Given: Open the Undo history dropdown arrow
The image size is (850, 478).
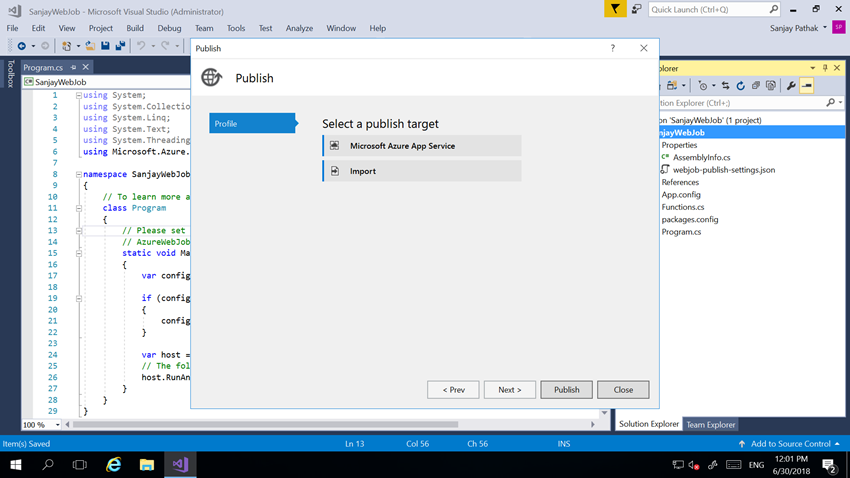Looking at the screenshot, I should [x=153, y=46].
